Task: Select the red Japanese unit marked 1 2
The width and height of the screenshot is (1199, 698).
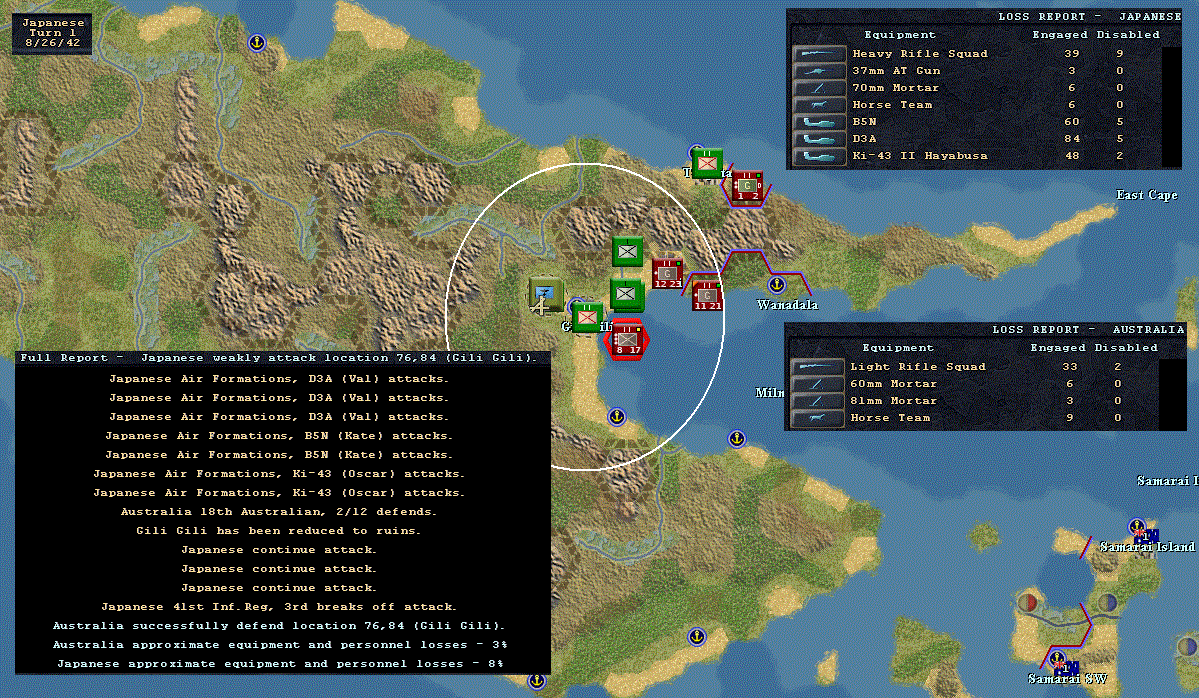Action: [747, 186]
